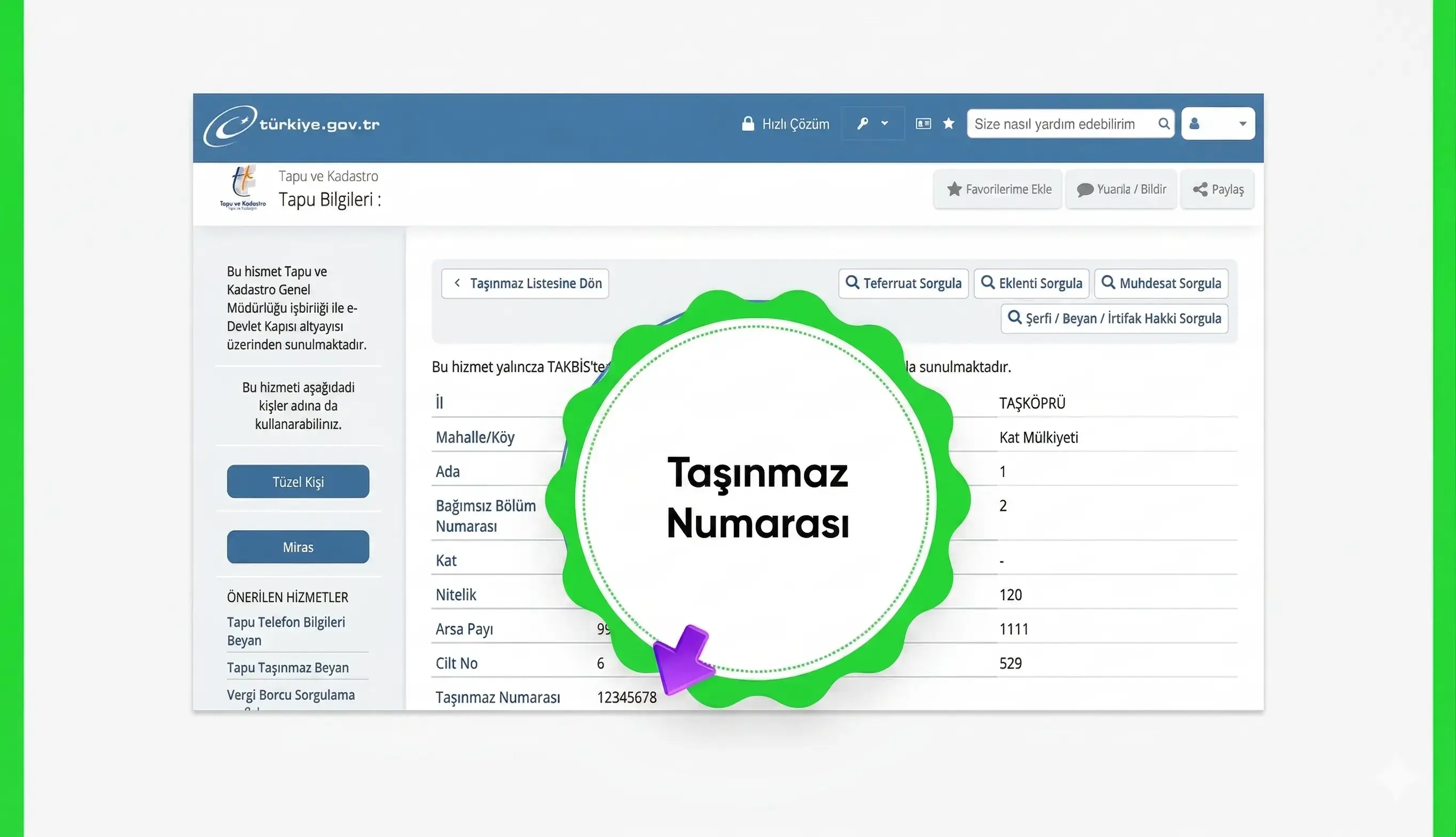Open the Hızlı Çözüm link
Viewport: 1456px width, 837px height.
pyautogui.click(x=795, y=124)
